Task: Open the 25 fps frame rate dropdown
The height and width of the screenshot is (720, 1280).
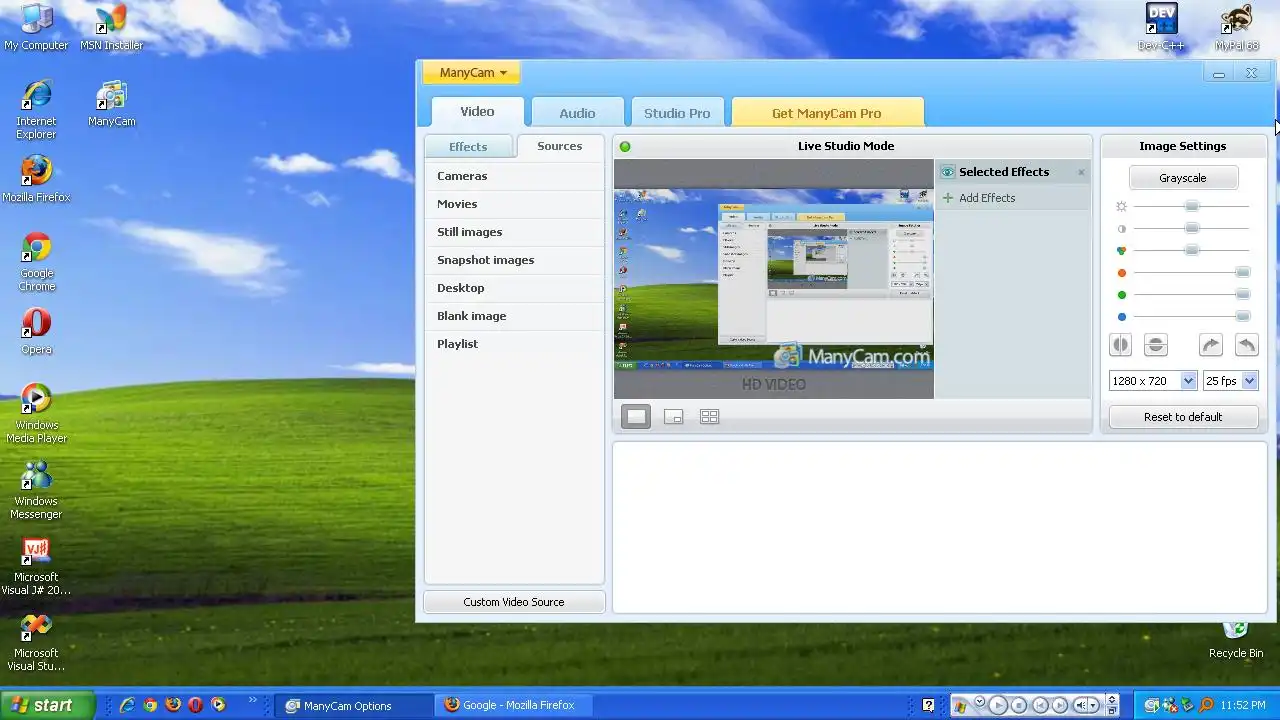Action: tap(1230, 381)
